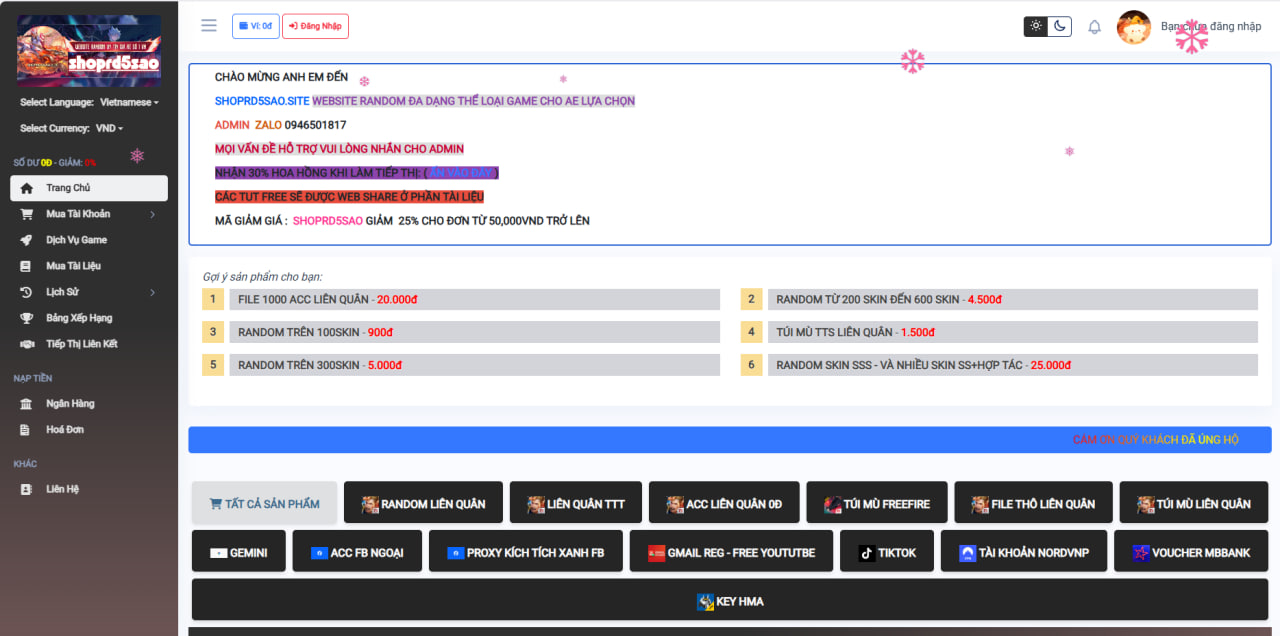Open the TÚI MÙ FREEFIRE category
Image resolution: width=1280 pixels, height=636 pixels.
click(x=877, y=502)
